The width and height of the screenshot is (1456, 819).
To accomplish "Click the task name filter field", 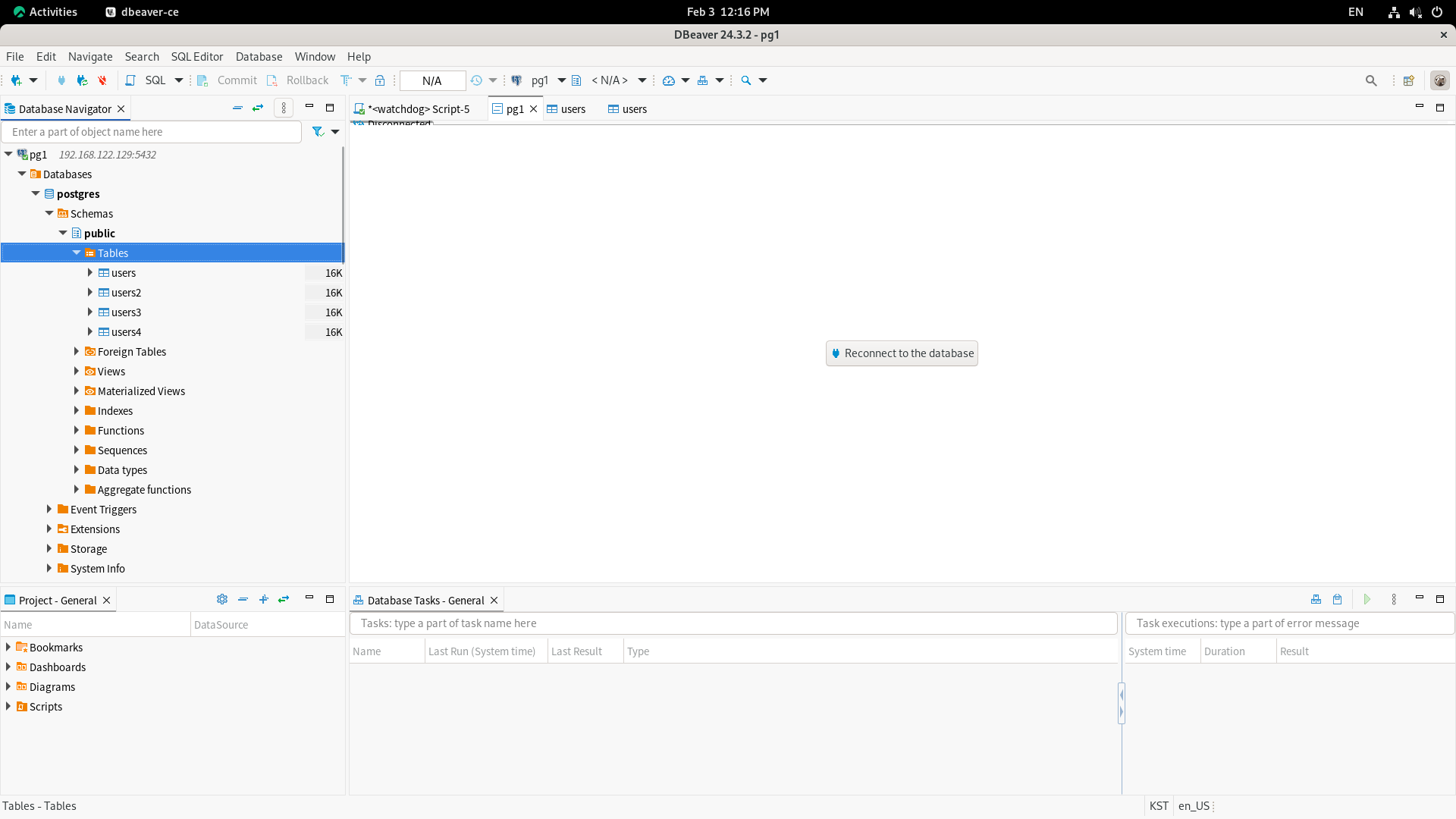I will tap(732, 623).
